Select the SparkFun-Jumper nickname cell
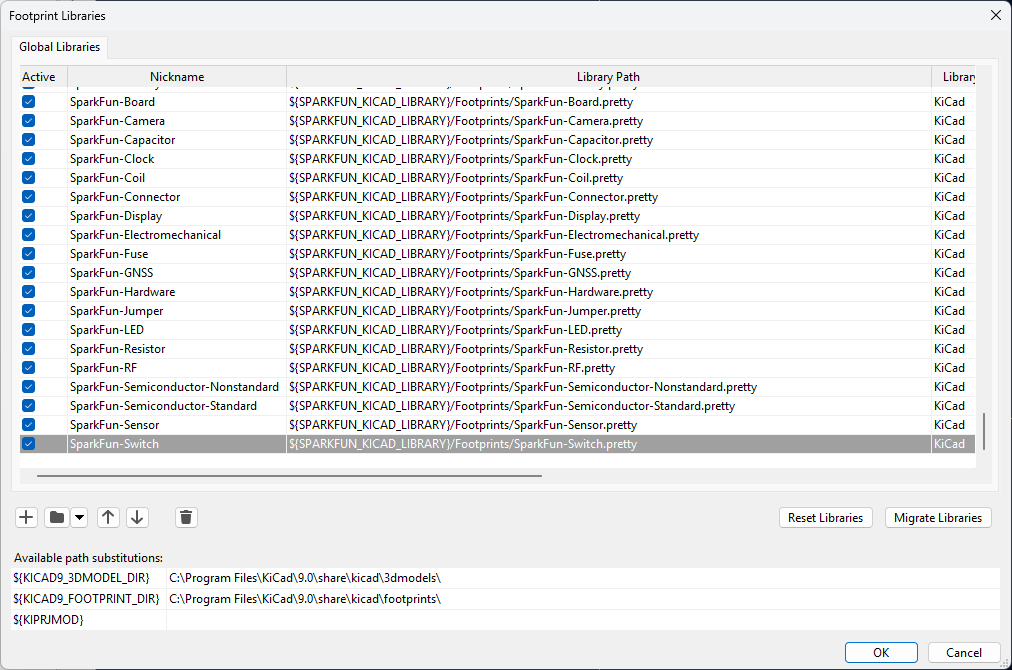This screenshot has width=1012, height=670. click(x=177, y=311)
